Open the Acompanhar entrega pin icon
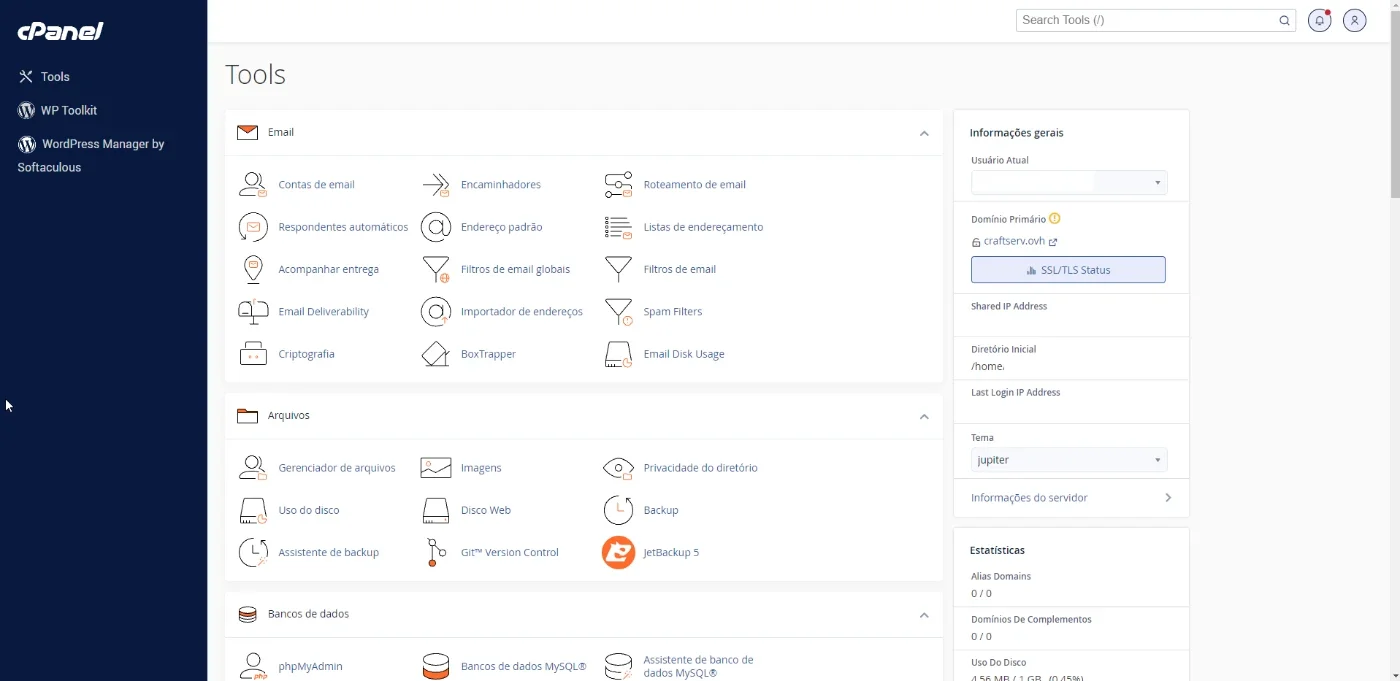This screenshot has height=681, width=1400. [253, 269]
